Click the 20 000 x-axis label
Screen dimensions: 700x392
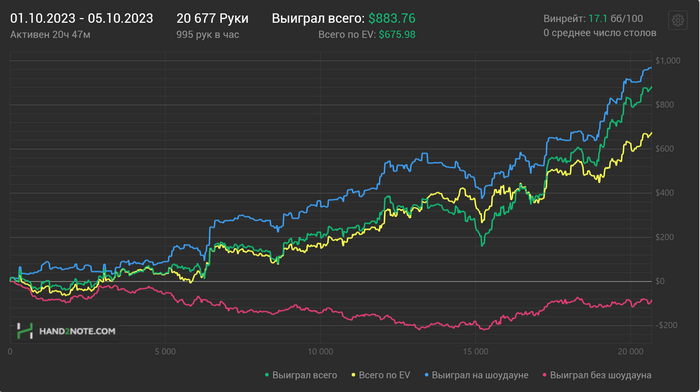pyautogui.click(x=630, y=352)
